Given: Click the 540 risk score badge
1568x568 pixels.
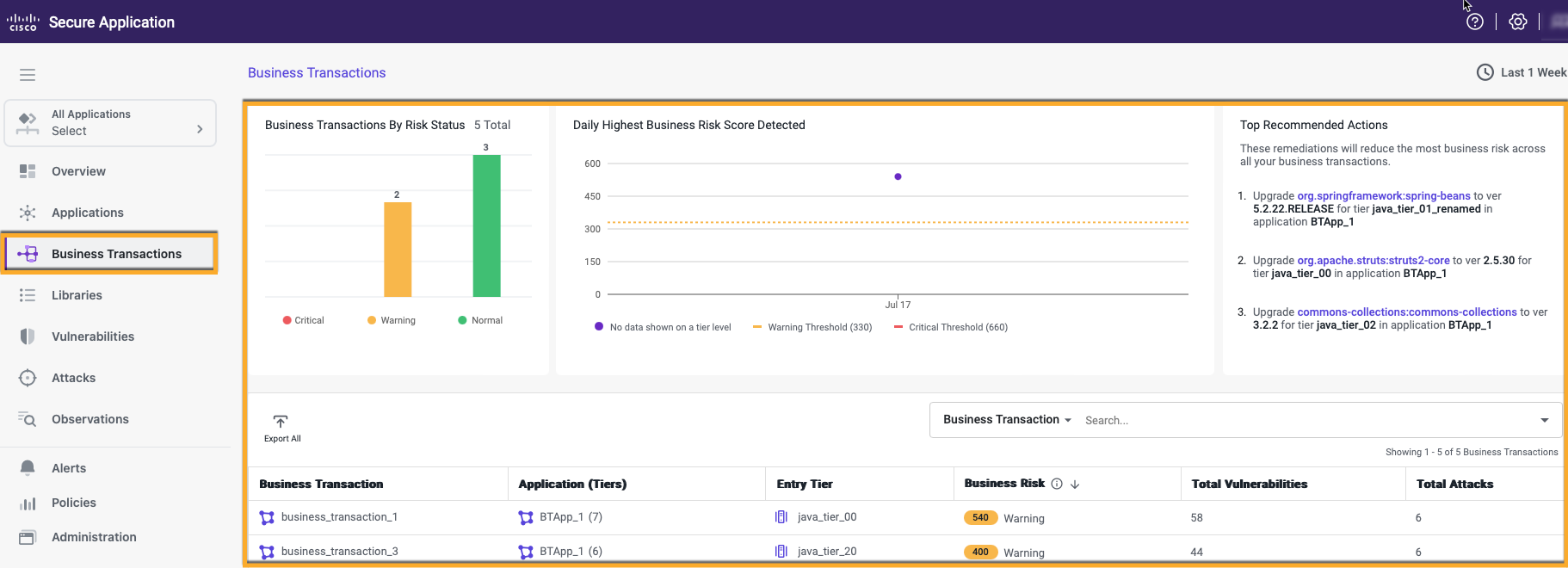Looking at the screenshot, I should coord(980,518).
